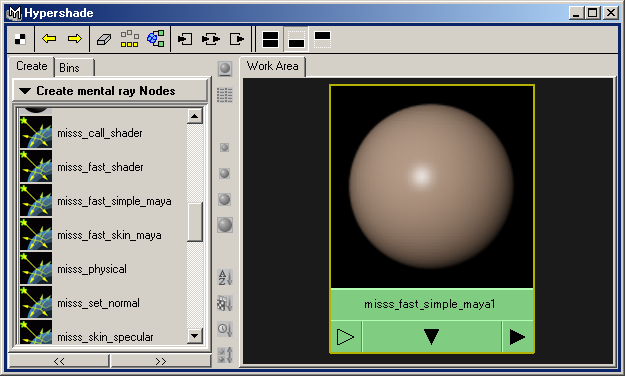
Task: Toggle the Create bar on/off checker icon
Action: point(20,39)
